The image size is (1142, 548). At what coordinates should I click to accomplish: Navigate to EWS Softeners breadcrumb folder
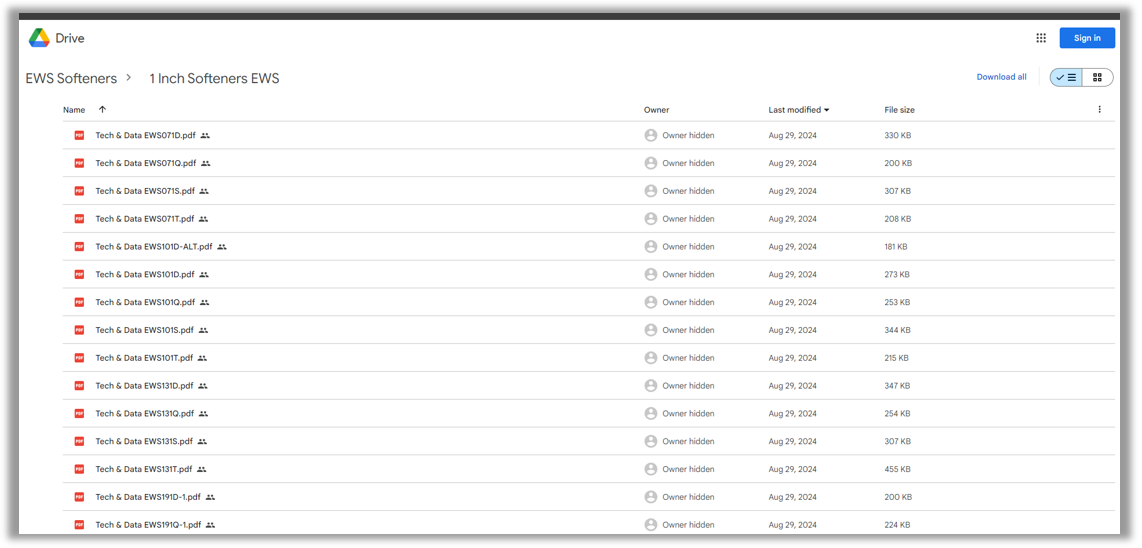(71, 78)
